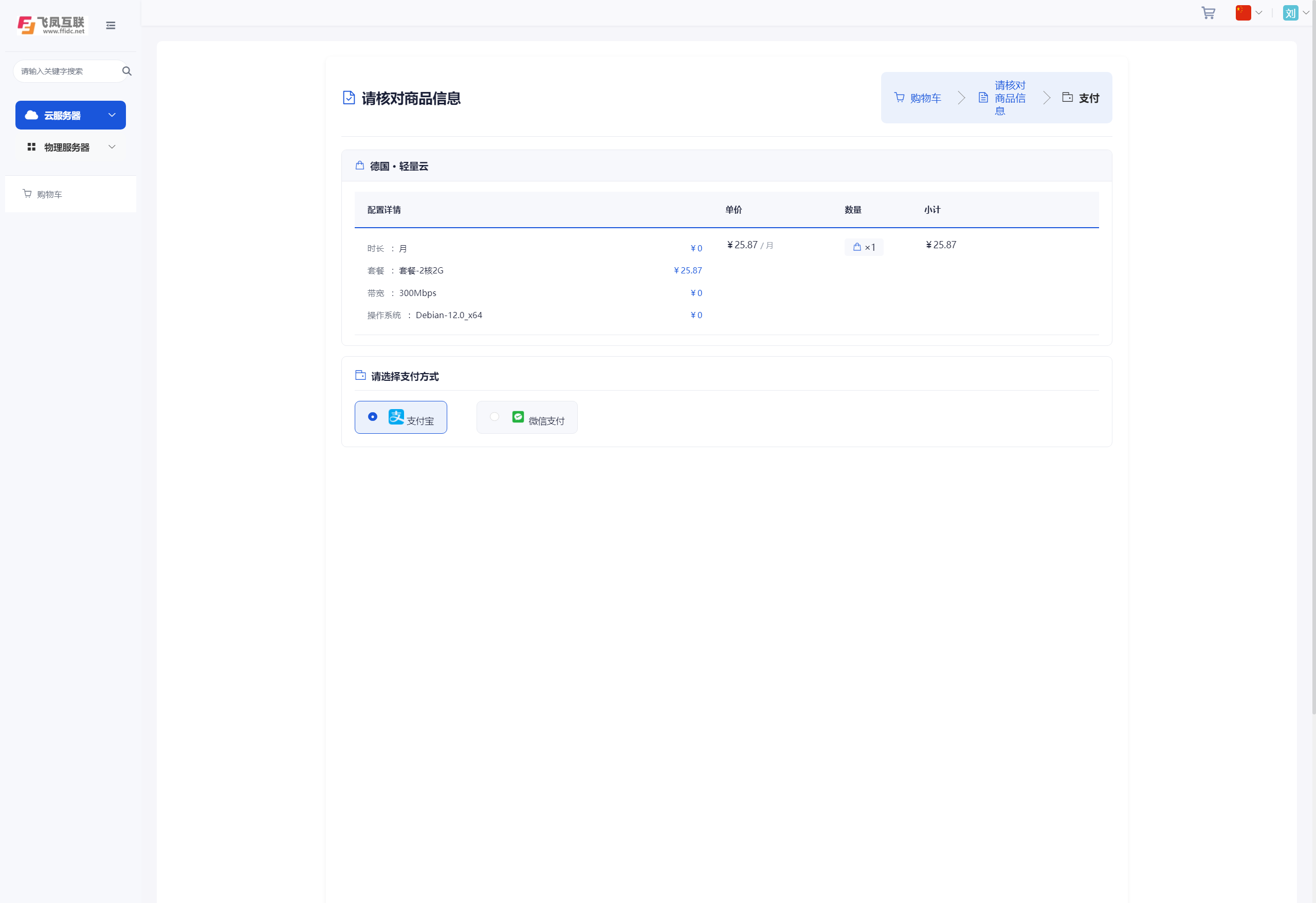Click the cloud icon in 云服务器
The image size is (1316, 903).
click(32, 115)
